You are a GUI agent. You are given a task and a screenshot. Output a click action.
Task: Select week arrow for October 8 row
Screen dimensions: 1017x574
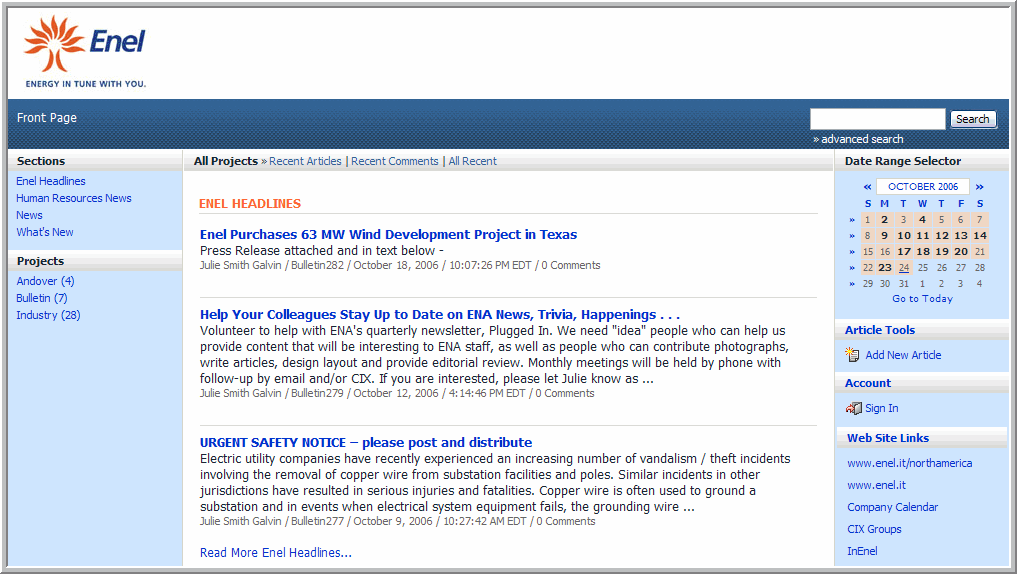pos(852,235)
